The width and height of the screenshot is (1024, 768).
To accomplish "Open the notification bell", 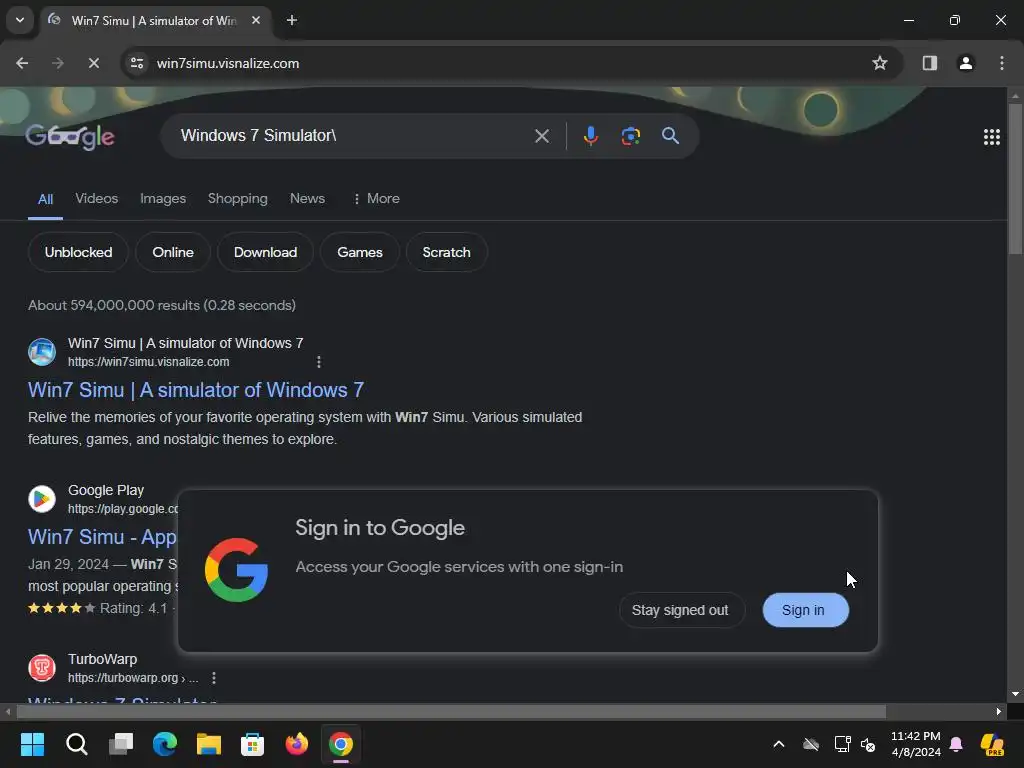I will [x=956, y=744].
